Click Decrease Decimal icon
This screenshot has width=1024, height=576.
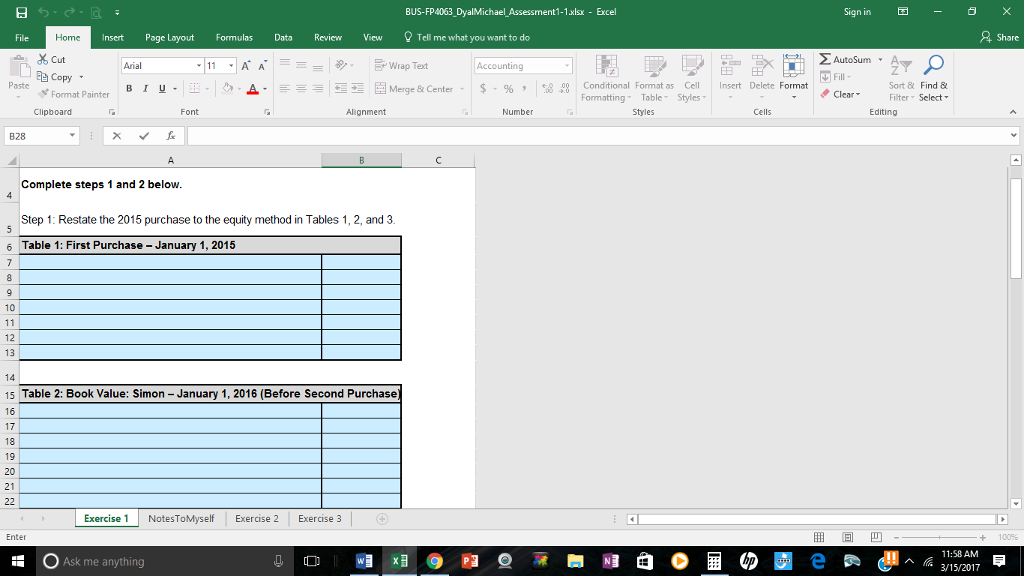(564, 89)
